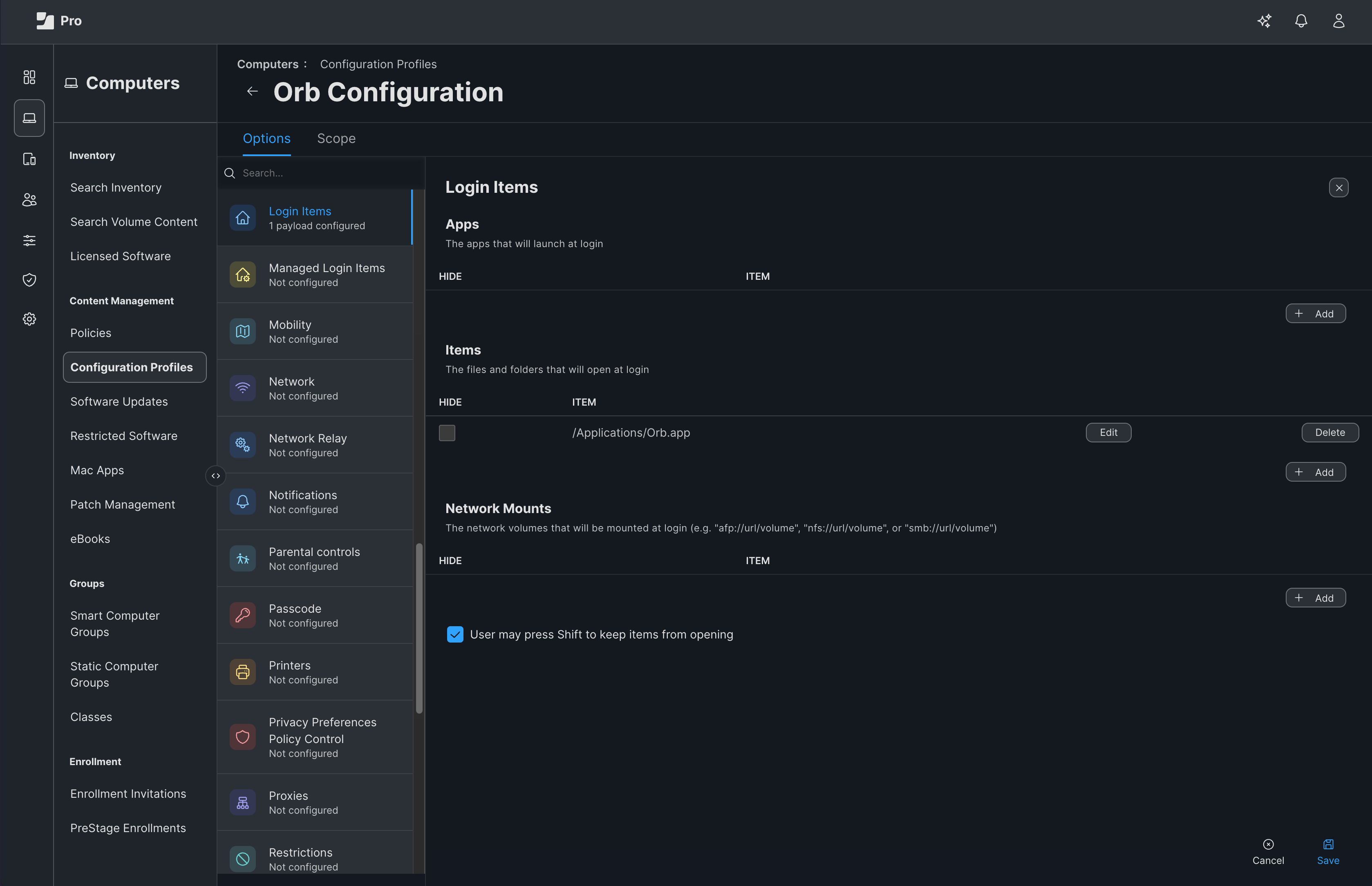This screenshot has width=1372, height=886.
Task: Click the security shield icon in the rail
Action: coord(29,280)
